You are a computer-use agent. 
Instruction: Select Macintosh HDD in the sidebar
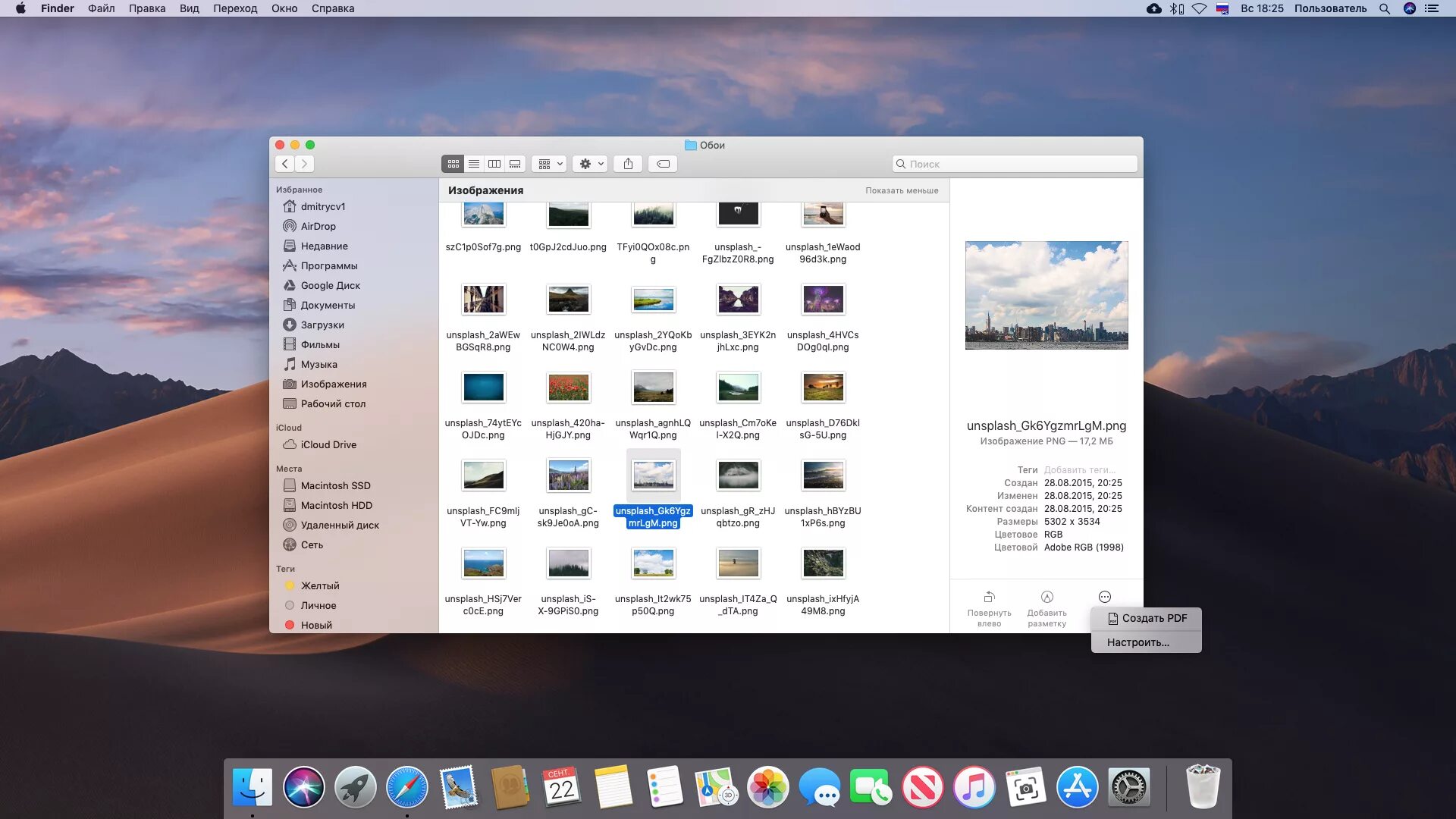click(x=336, y=505)
